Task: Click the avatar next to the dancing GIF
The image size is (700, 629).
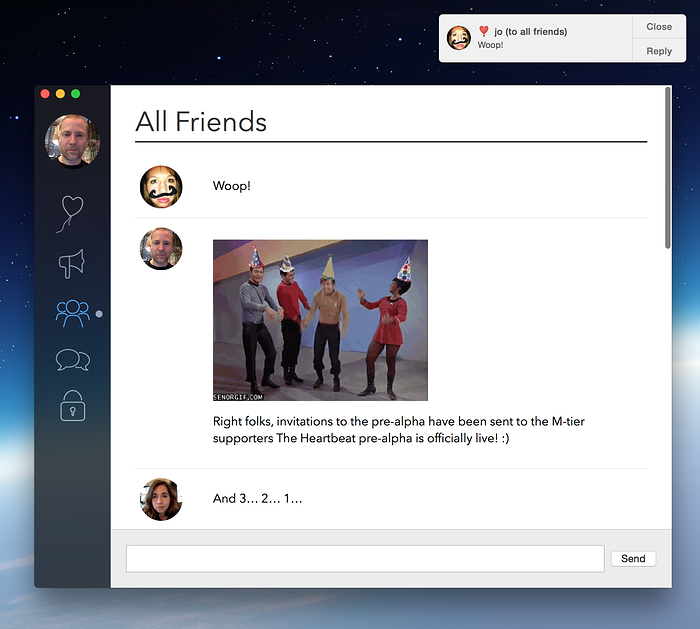Action: point(161,249)
